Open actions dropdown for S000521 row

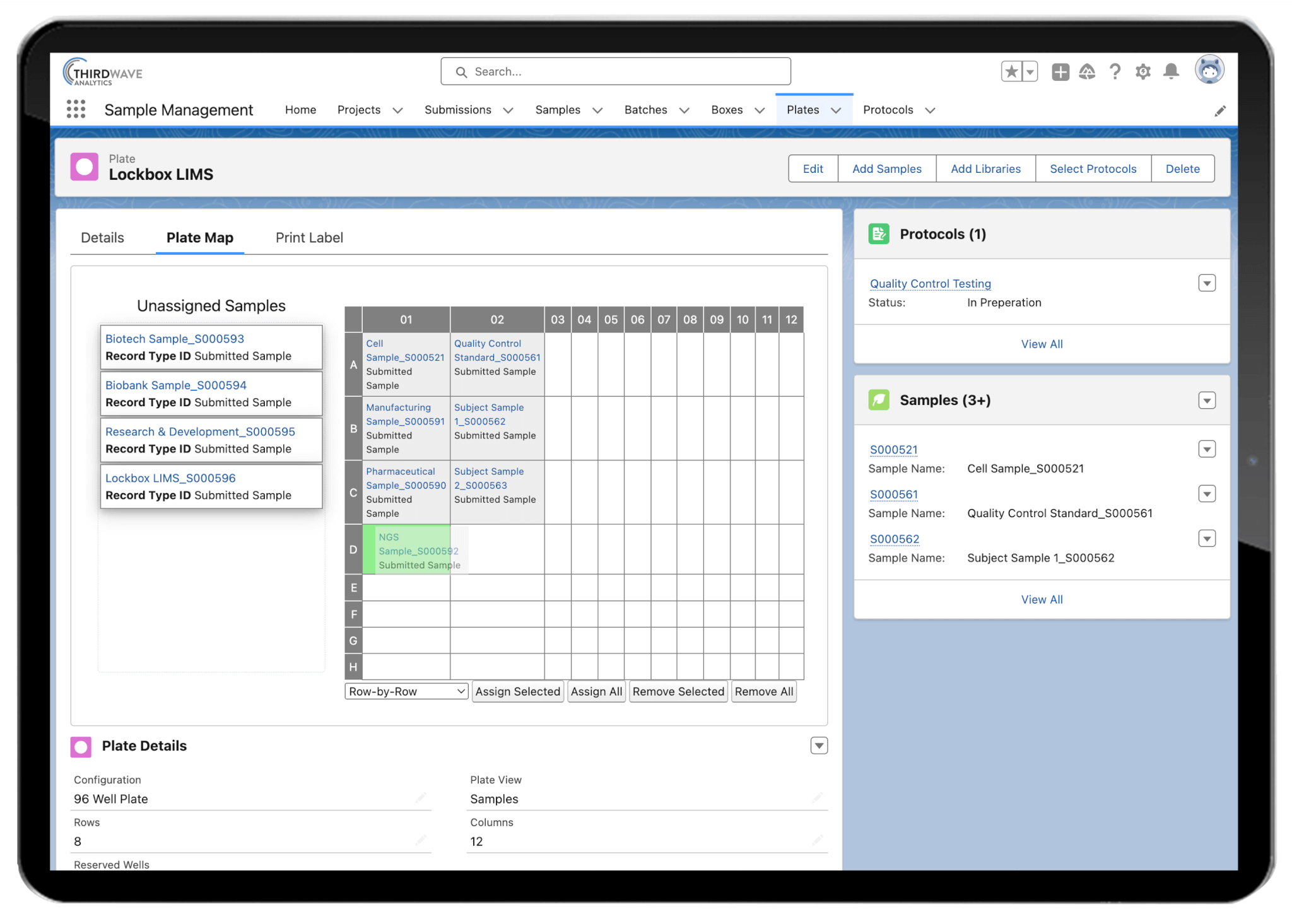[1207, 449]
